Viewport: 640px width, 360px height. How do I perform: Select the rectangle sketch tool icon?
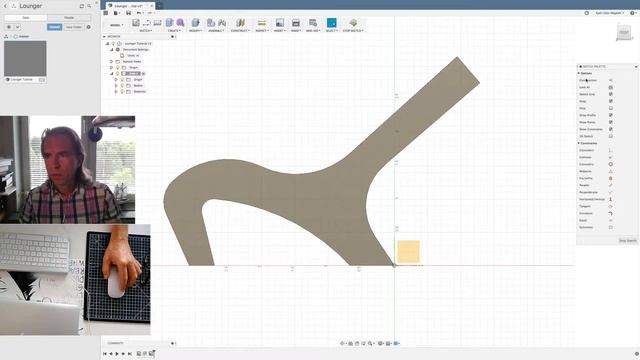point(157,23)
